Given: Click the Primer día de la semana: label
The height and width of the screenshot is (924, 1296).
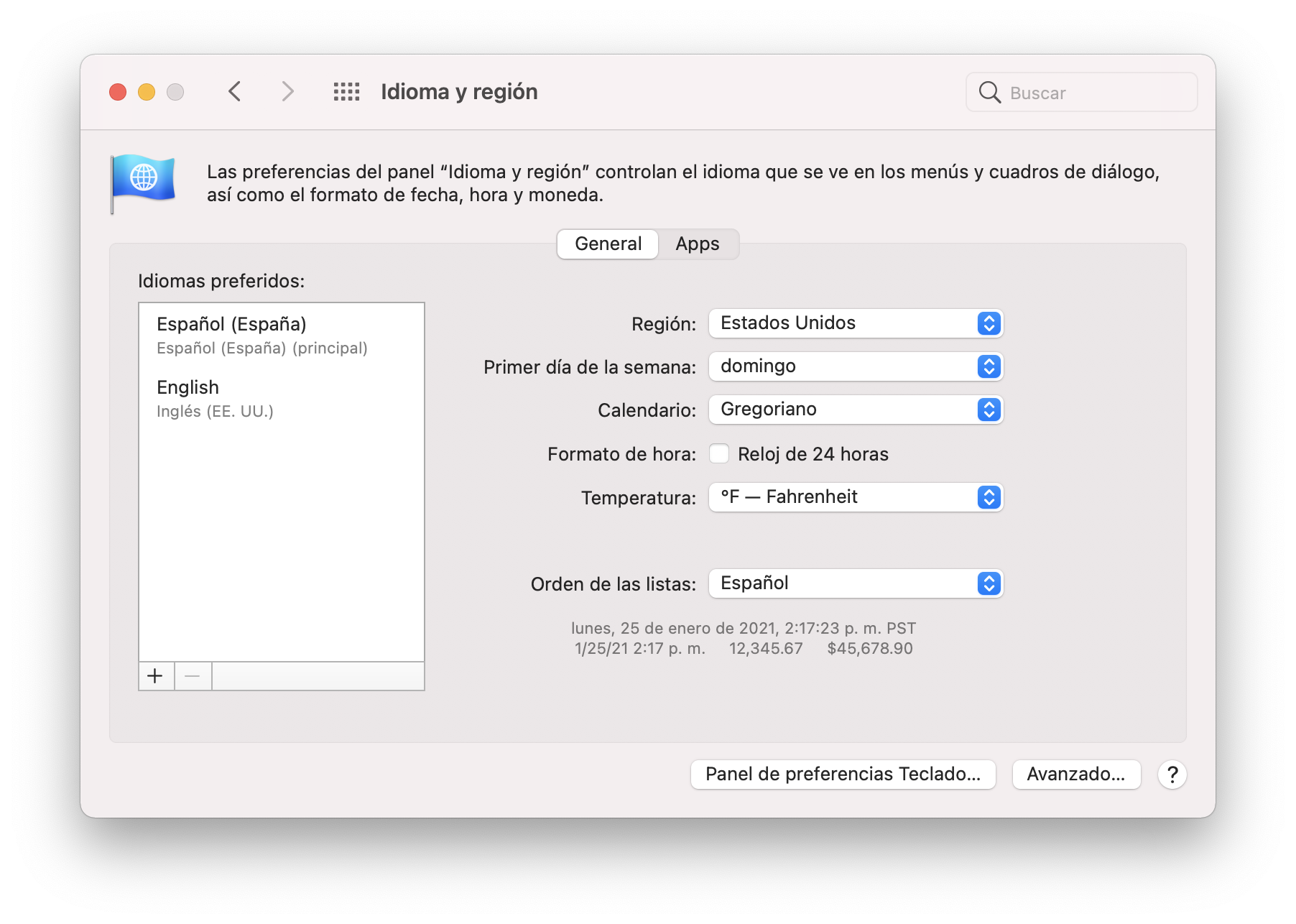Looking at the screenshot, I should coord(590,367).
